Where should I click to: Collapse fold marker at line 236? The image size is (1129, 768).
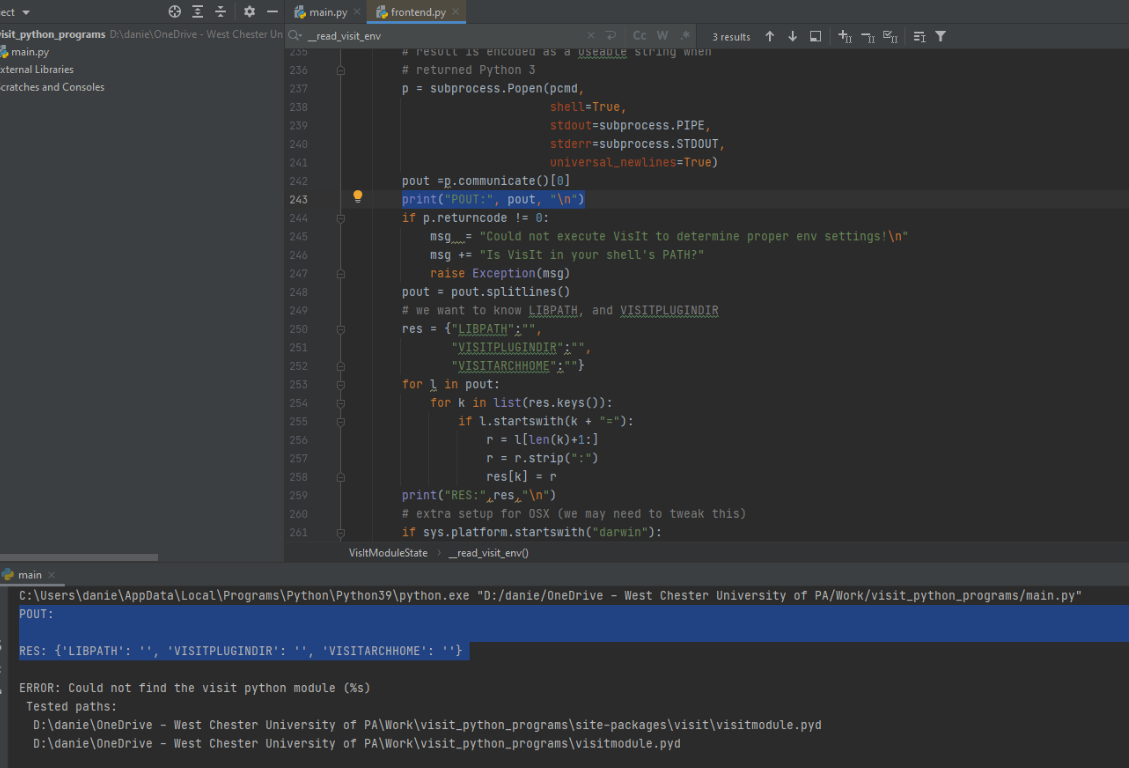click(341, 70)
